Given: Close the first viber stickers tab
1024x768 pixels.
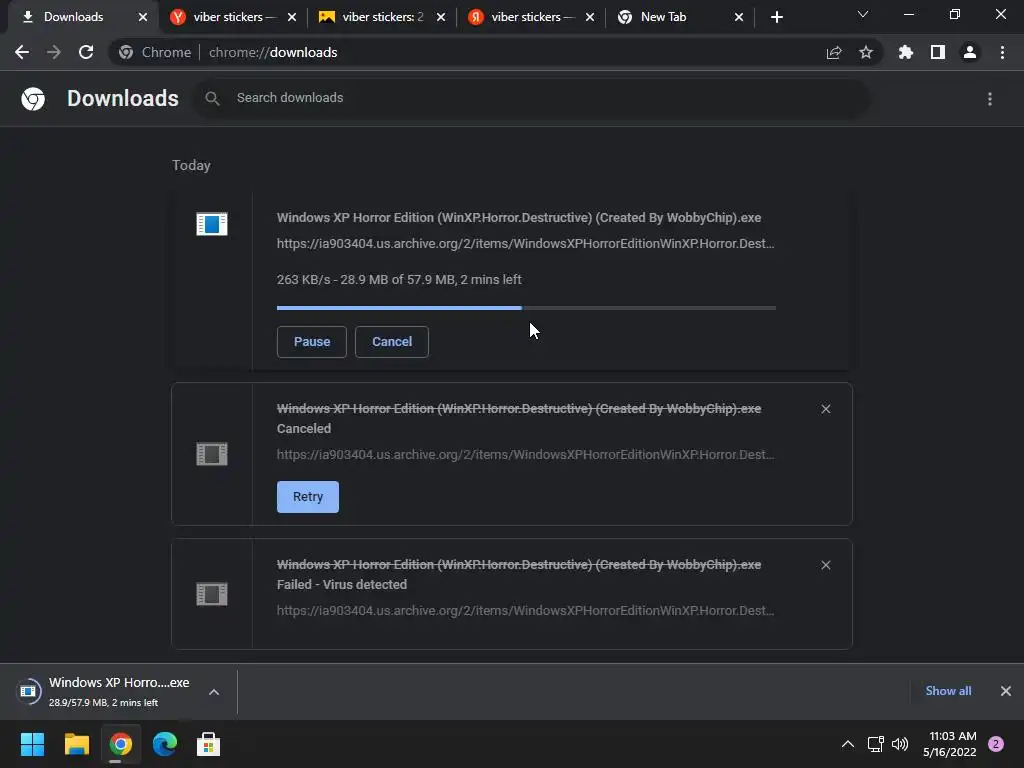Looking at the screenshot, I should [292, 17].
